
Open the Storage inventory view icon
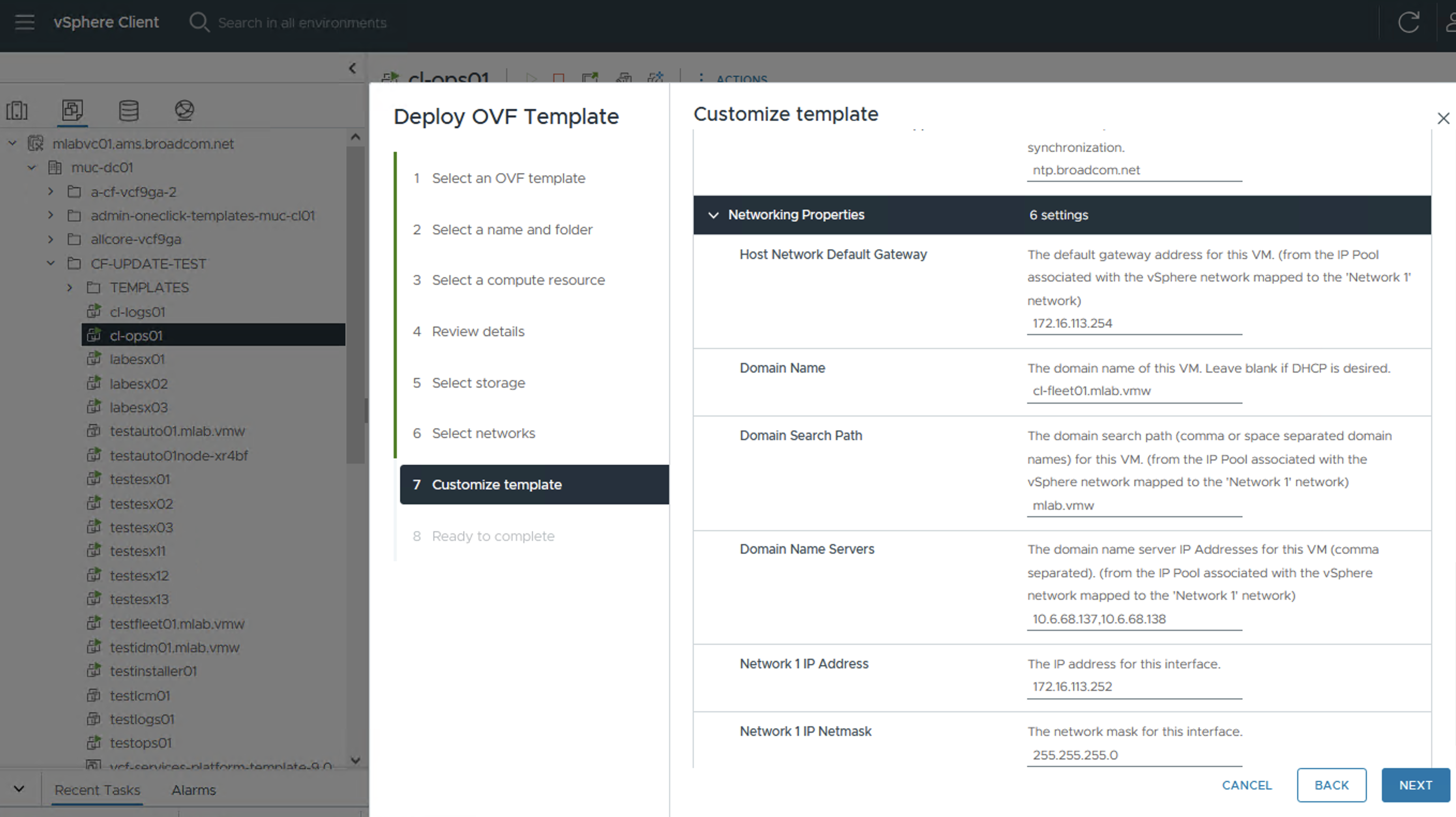point(128,110)
